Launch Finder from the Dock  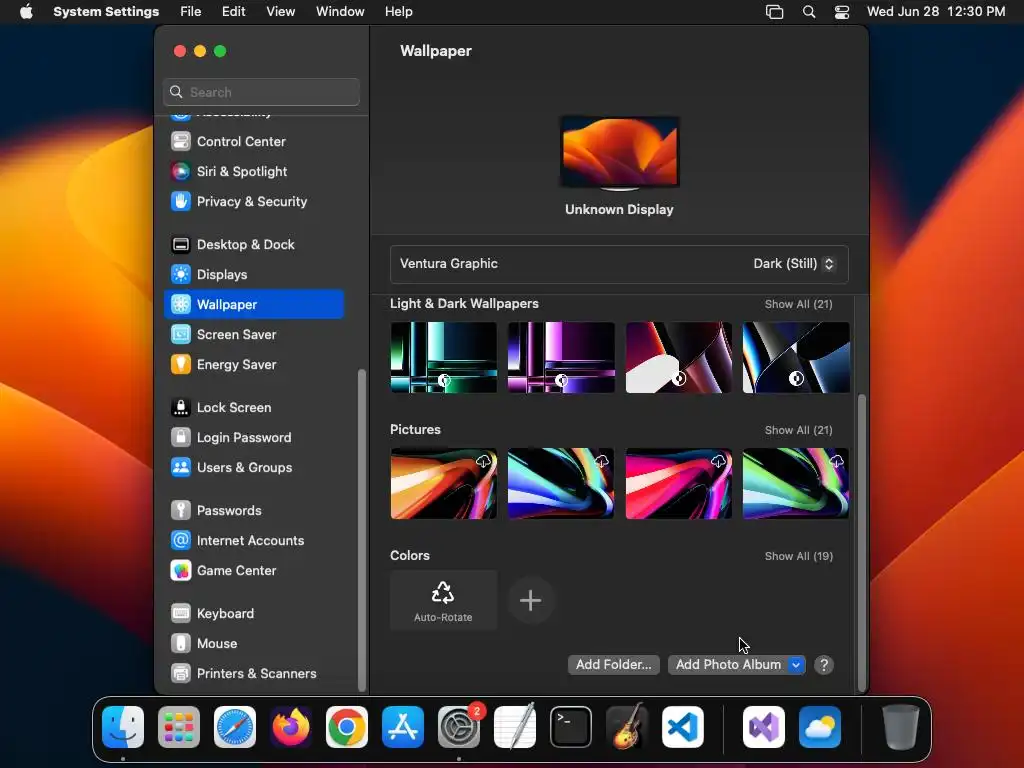[x=123, y=727]
